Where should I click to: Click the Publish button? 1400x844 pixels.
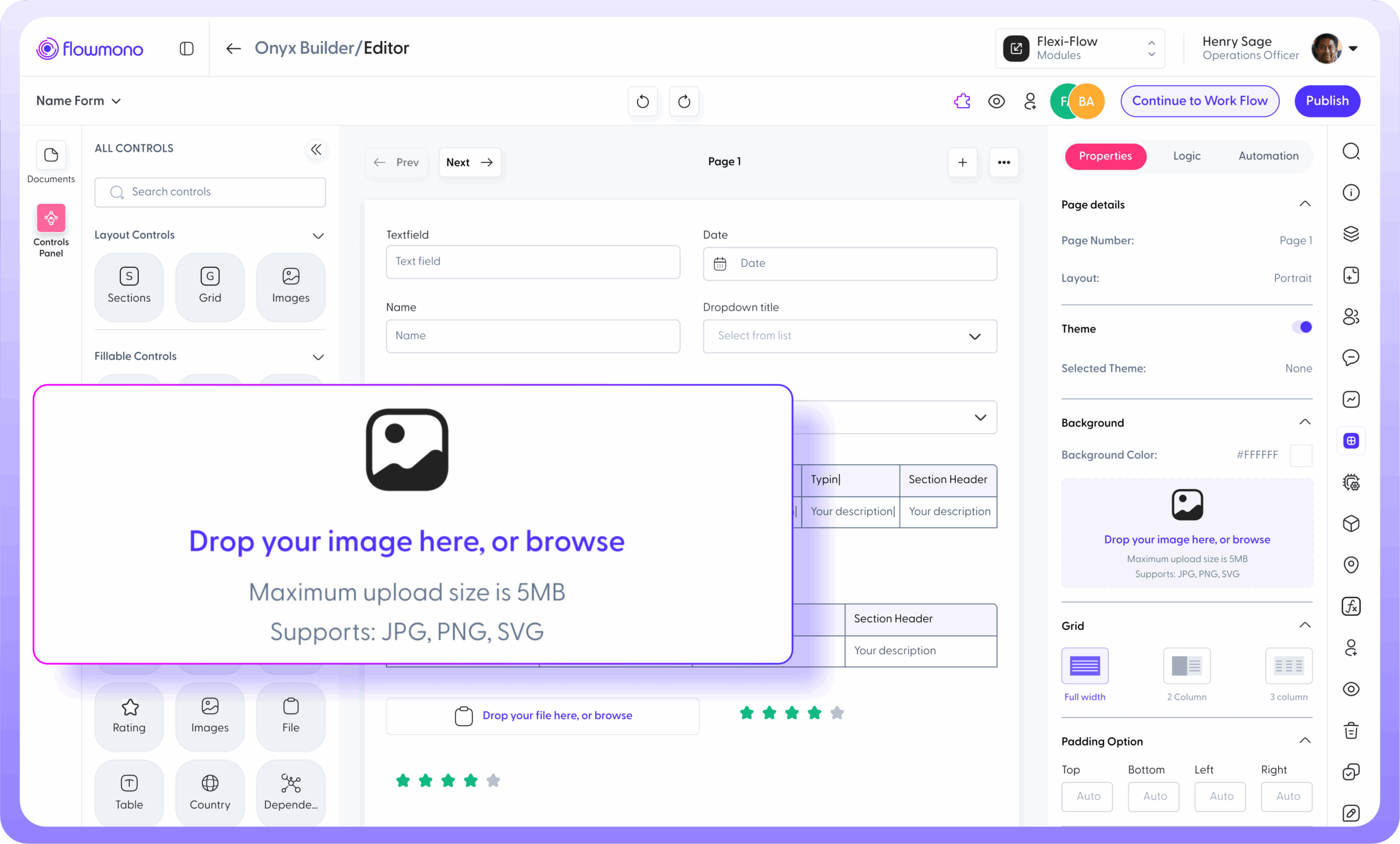click(x=1327, y=101)
